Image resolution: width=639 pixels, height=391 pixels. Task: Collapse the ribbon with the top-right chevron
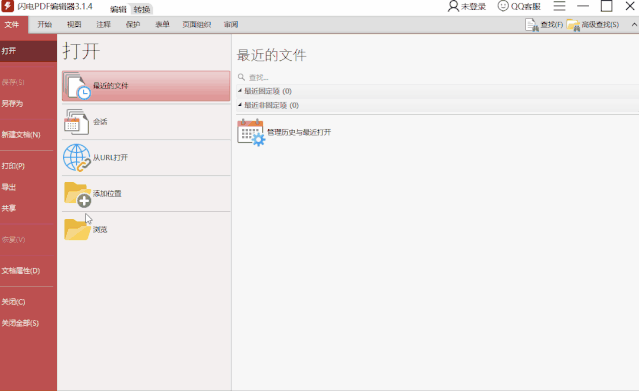click(634, 25)
